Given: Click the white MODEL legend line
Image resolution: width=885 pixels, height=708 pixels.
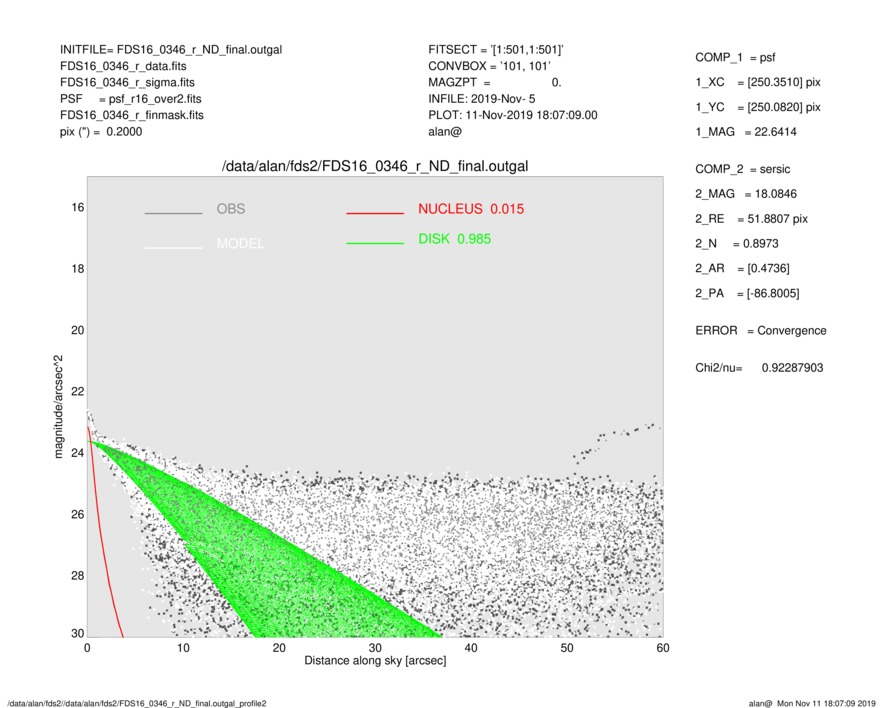Looking at the screenshot, I should [x=174, y=247].
